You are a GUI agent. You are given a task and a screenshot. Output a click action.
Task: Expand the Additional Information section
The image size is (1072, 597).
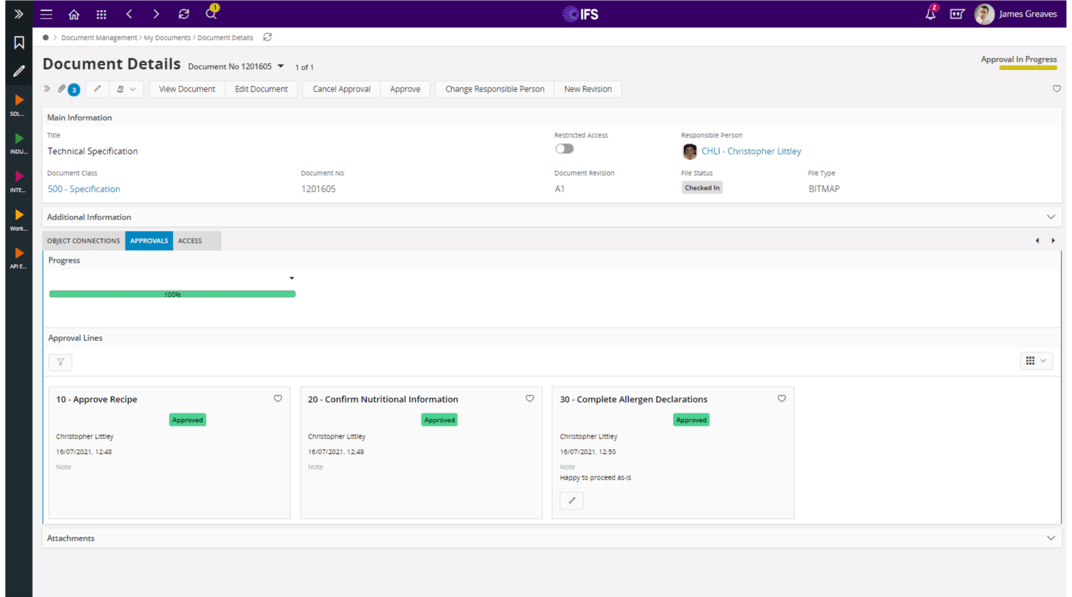[1050, 217]
